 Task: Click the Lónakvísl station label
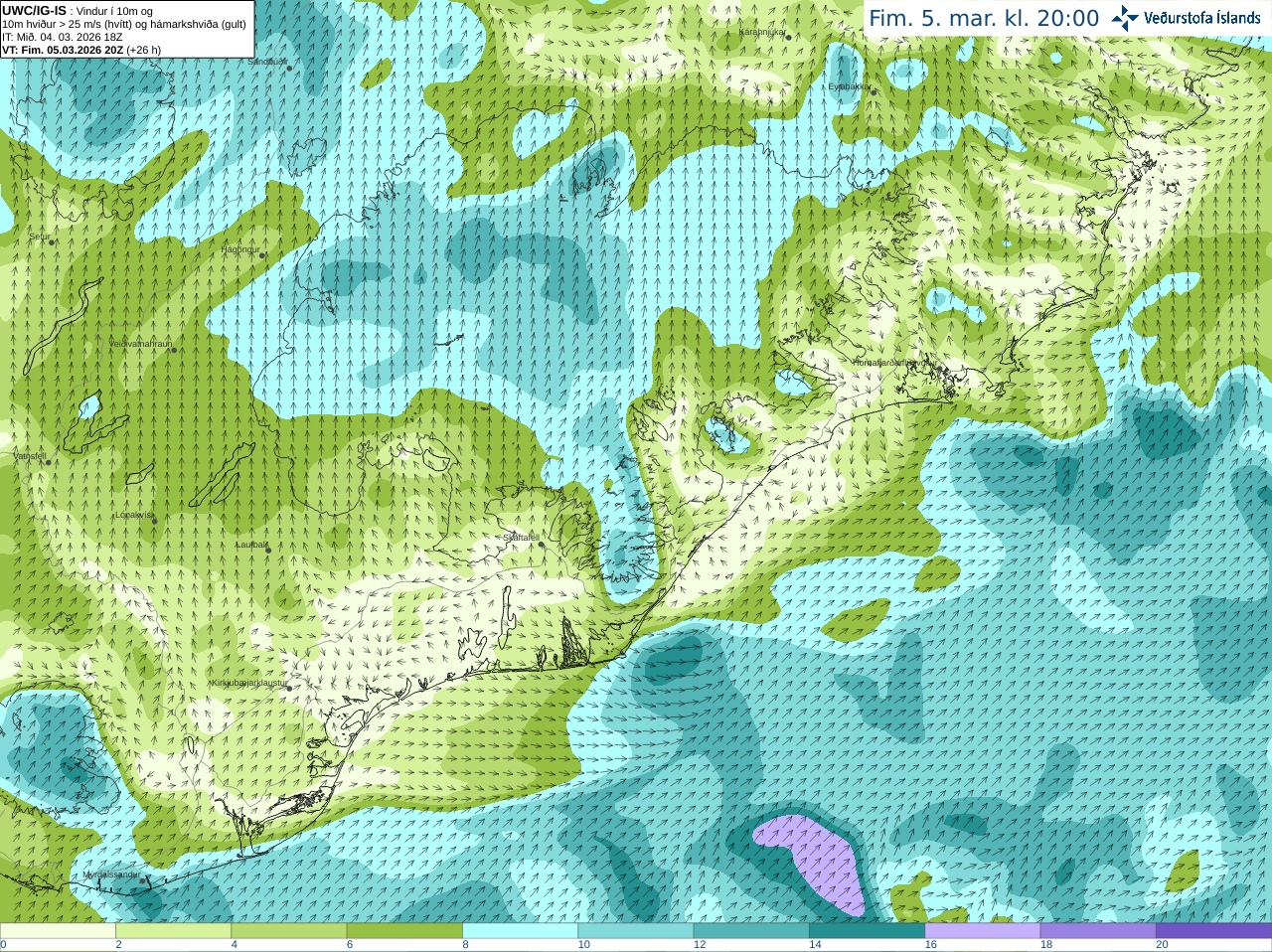point(134,515)
